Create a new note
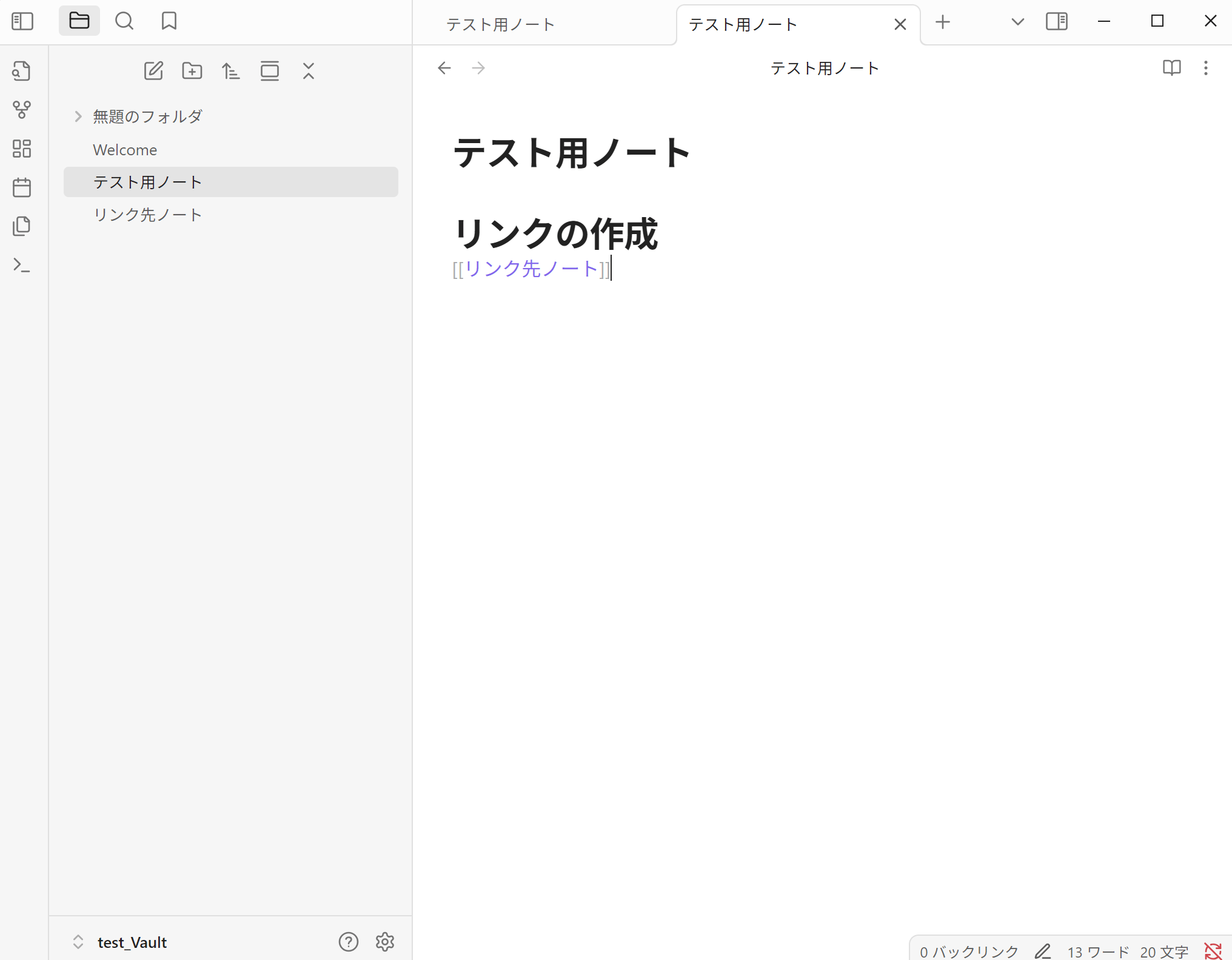 [x=153, y=71]
